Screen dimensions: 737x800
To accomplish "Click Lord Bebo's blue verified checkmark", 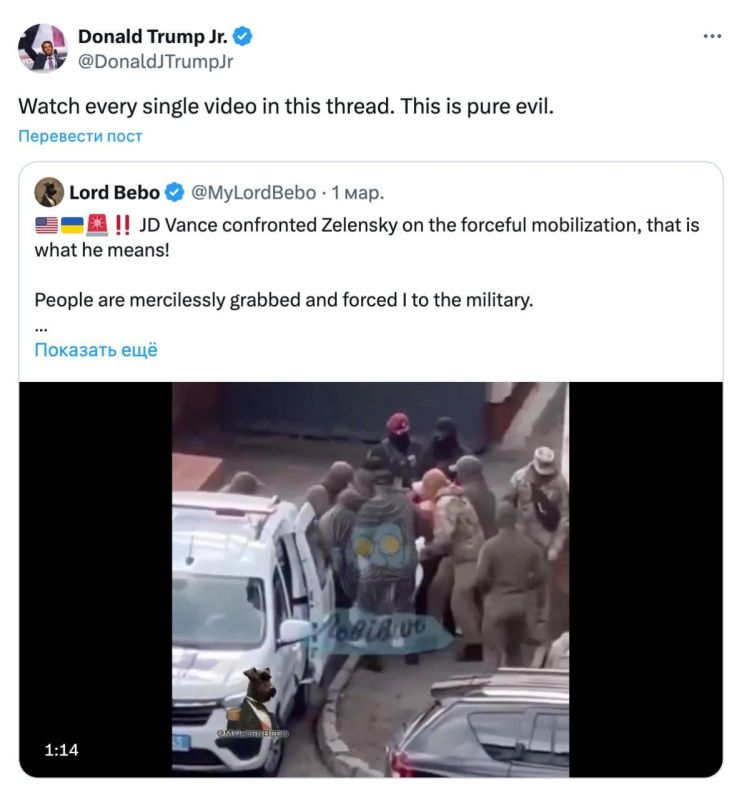I will click(174, 192).
